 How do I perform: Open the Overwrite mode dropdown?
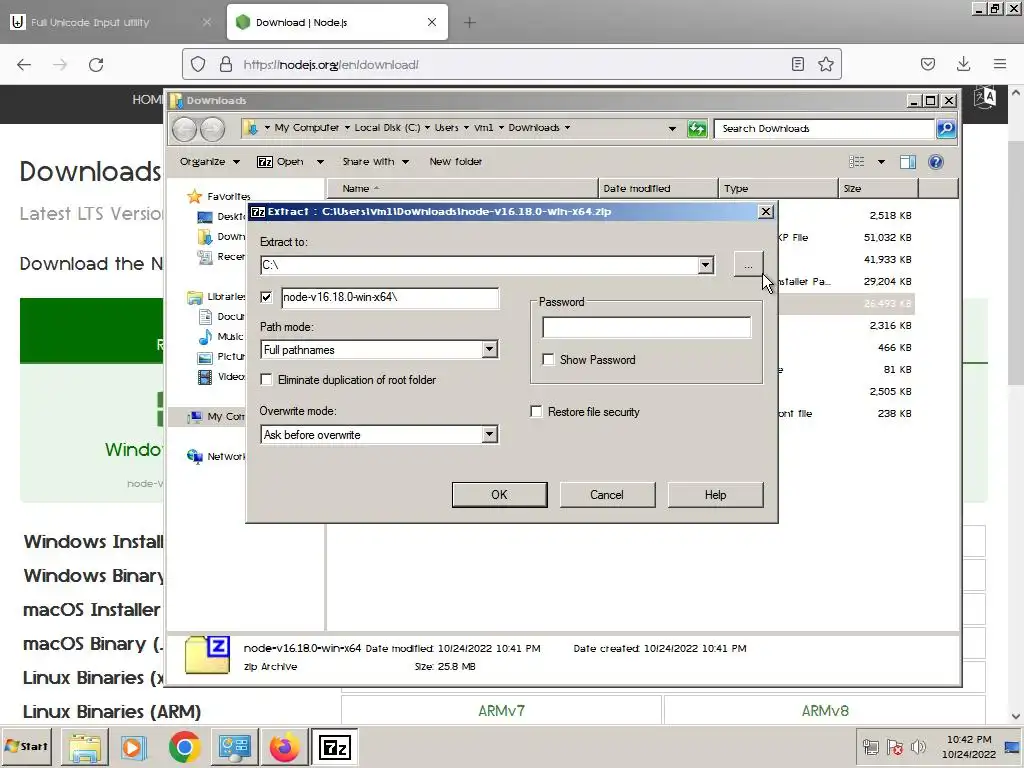(x=489, y=435)
